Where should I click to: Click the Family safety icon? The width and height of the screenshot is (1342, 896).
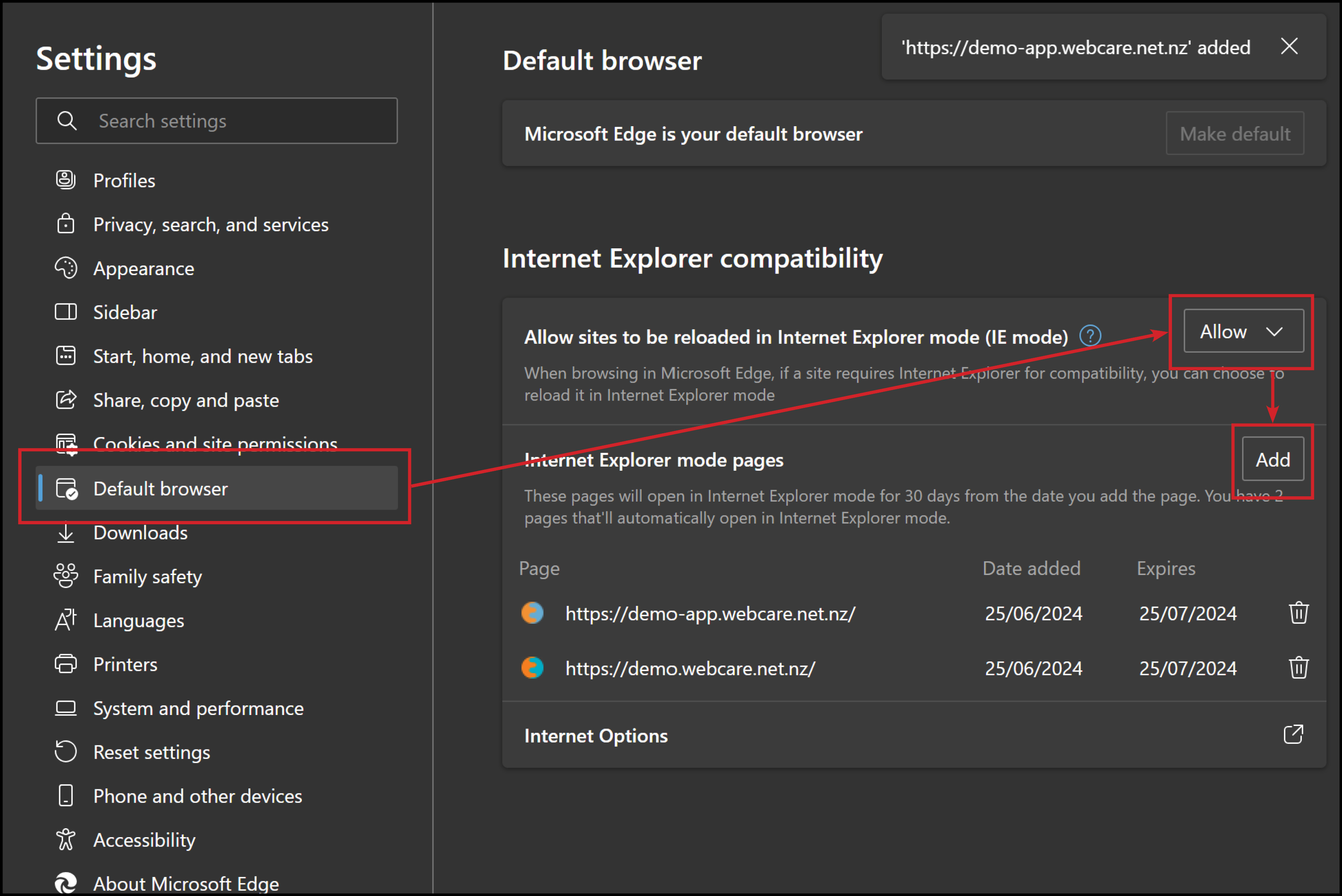pyautogui.click(x=66, y=576)
